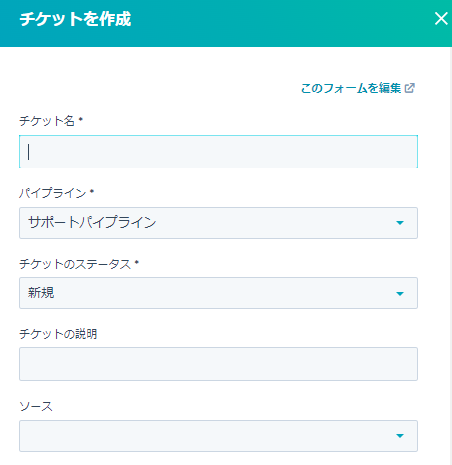Click the ソース field label
The image size is (452, 465).
pos(36,406)
